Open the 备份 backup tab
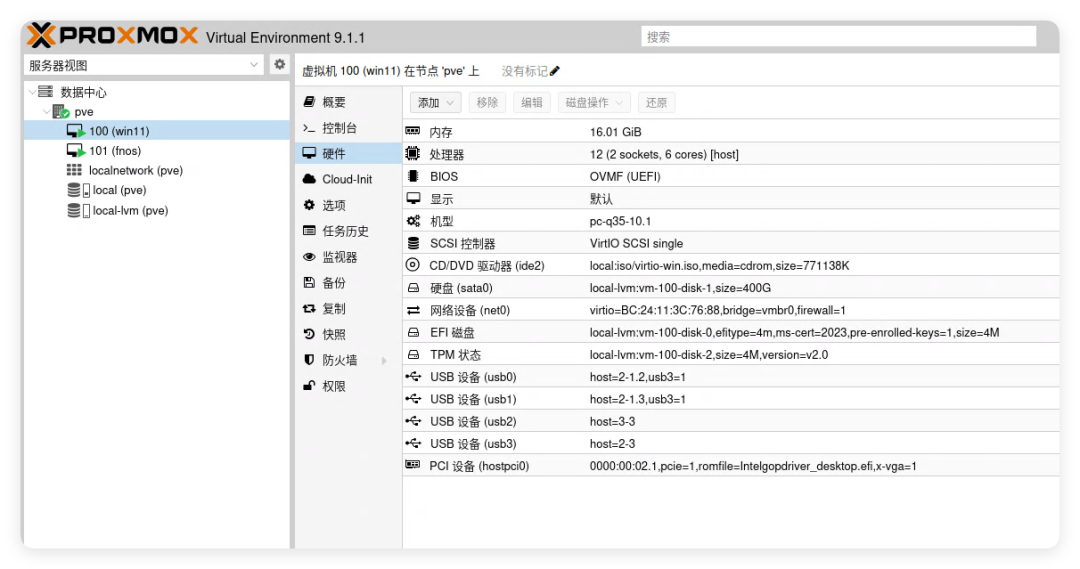 pos(349,282)
